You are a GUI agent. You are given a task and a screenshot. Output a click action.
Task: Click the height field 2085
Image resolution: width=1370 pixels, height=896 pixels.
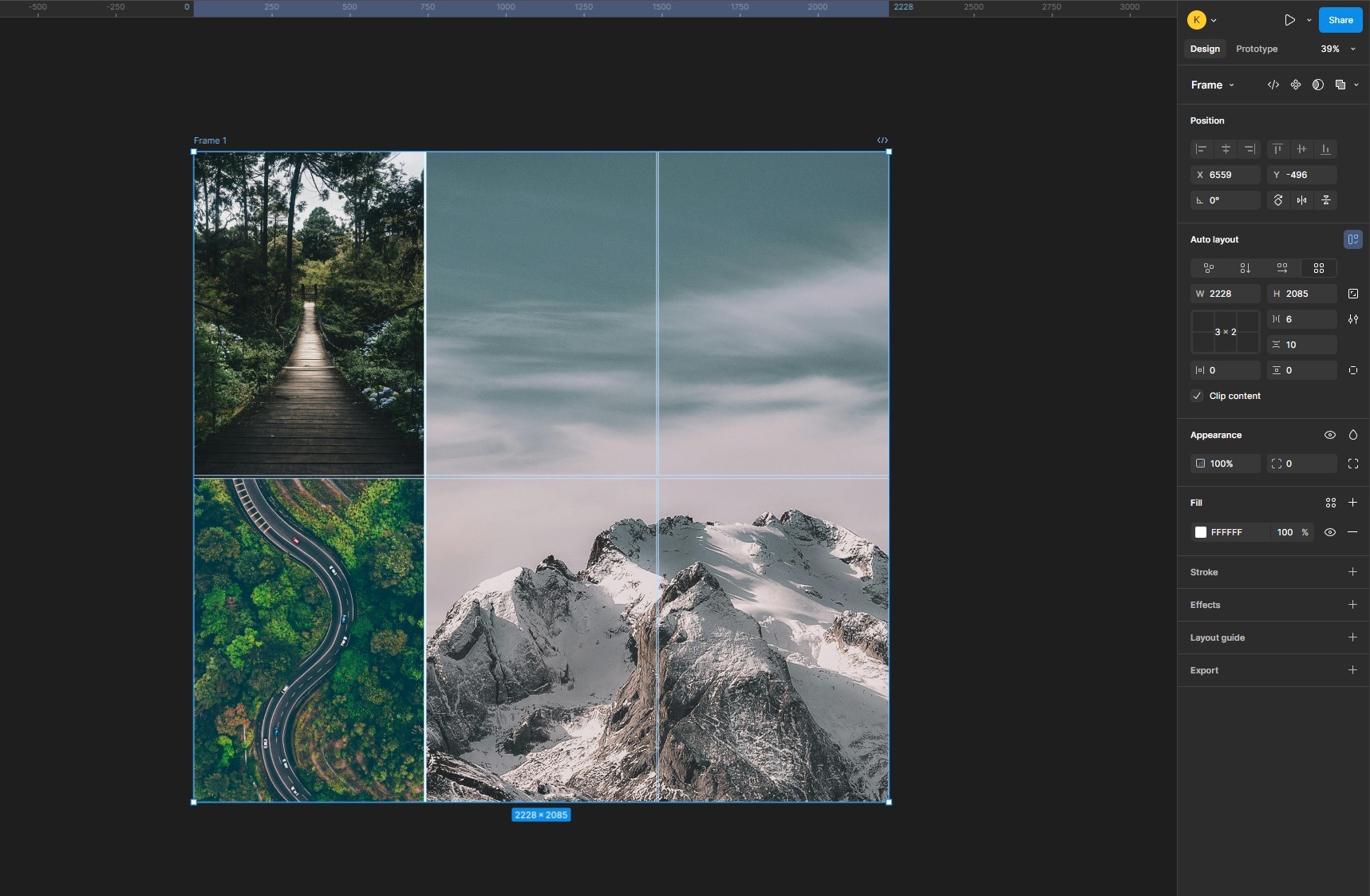point(1302,294)
